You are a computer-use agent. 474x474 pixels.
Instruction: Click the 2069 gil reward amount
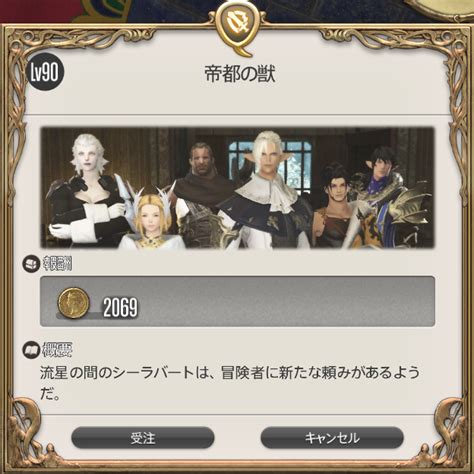(120, 307)
